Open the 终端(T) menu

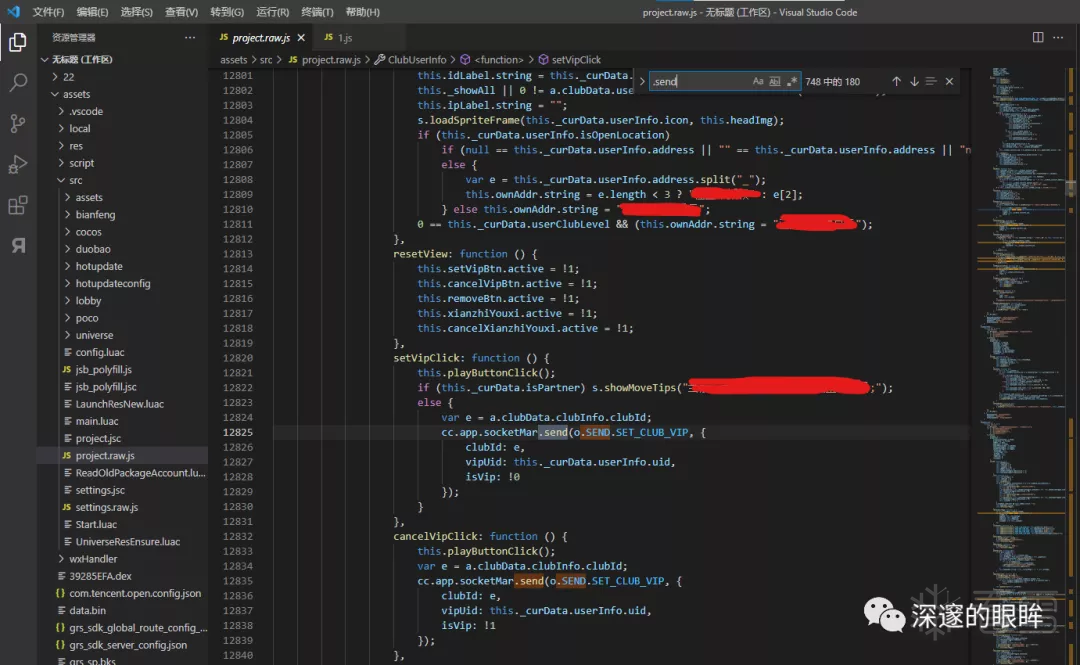click(318, 12)
